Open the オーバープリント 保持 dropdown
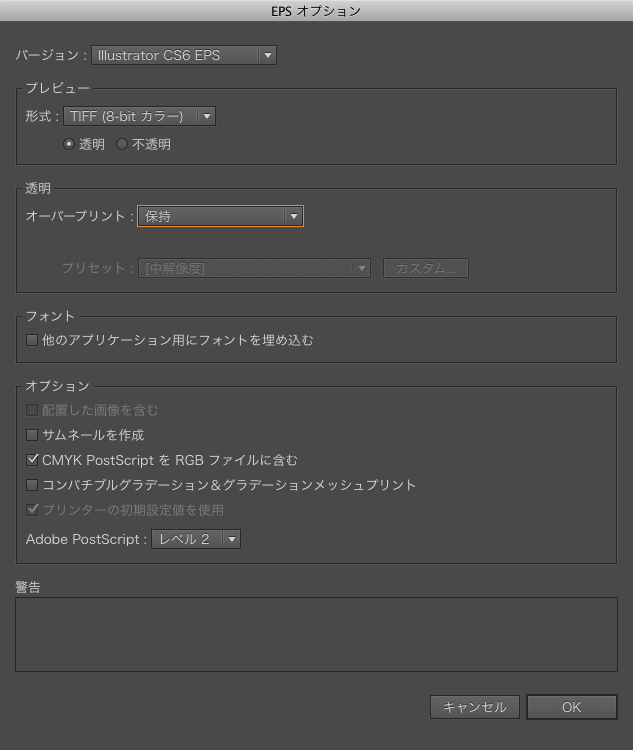This screenshot has height=750, width=633. point(220,216)
